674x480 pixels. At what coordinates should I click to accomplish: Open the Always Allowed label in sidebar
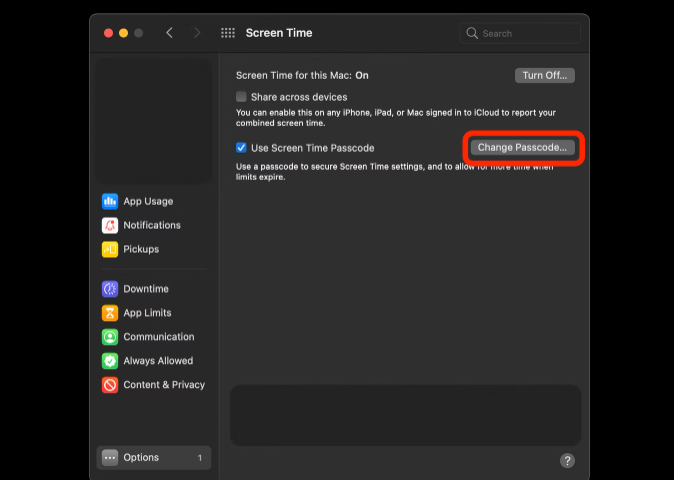tap(158, 361)
